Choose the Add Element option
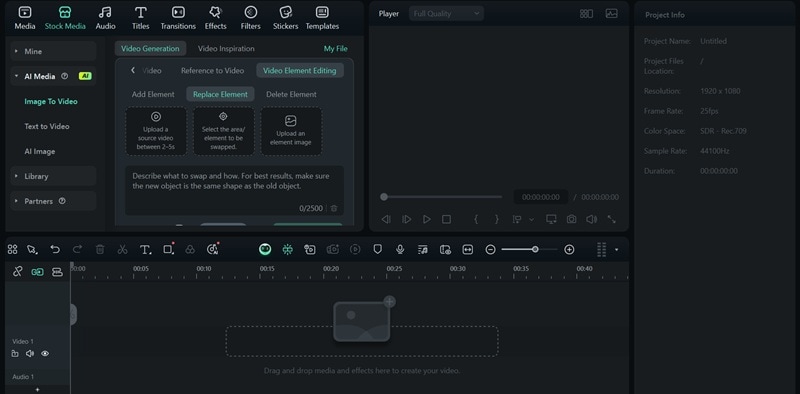 click(x=153, y=94)
